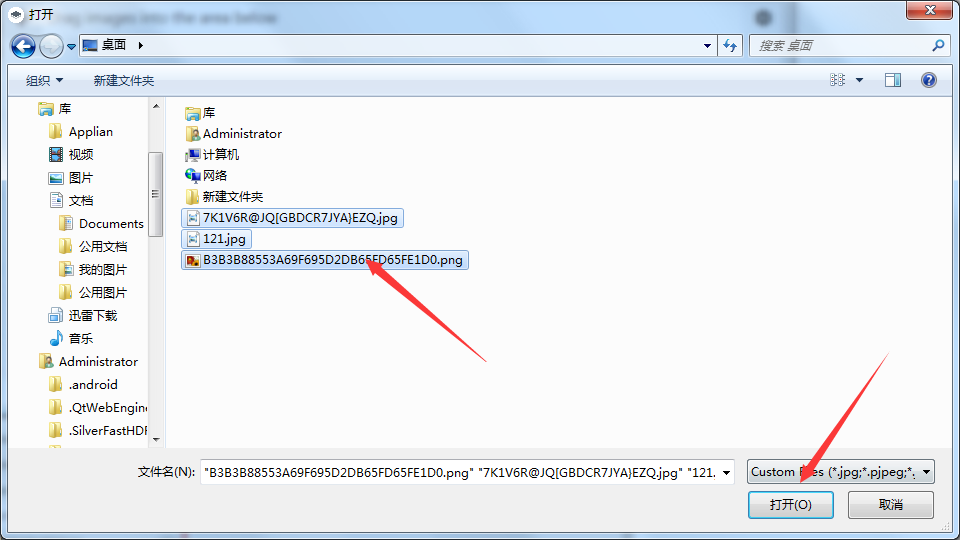
Task: Expand the 桌面 breadcrumb arrow
Action: (x=141, y=45)
